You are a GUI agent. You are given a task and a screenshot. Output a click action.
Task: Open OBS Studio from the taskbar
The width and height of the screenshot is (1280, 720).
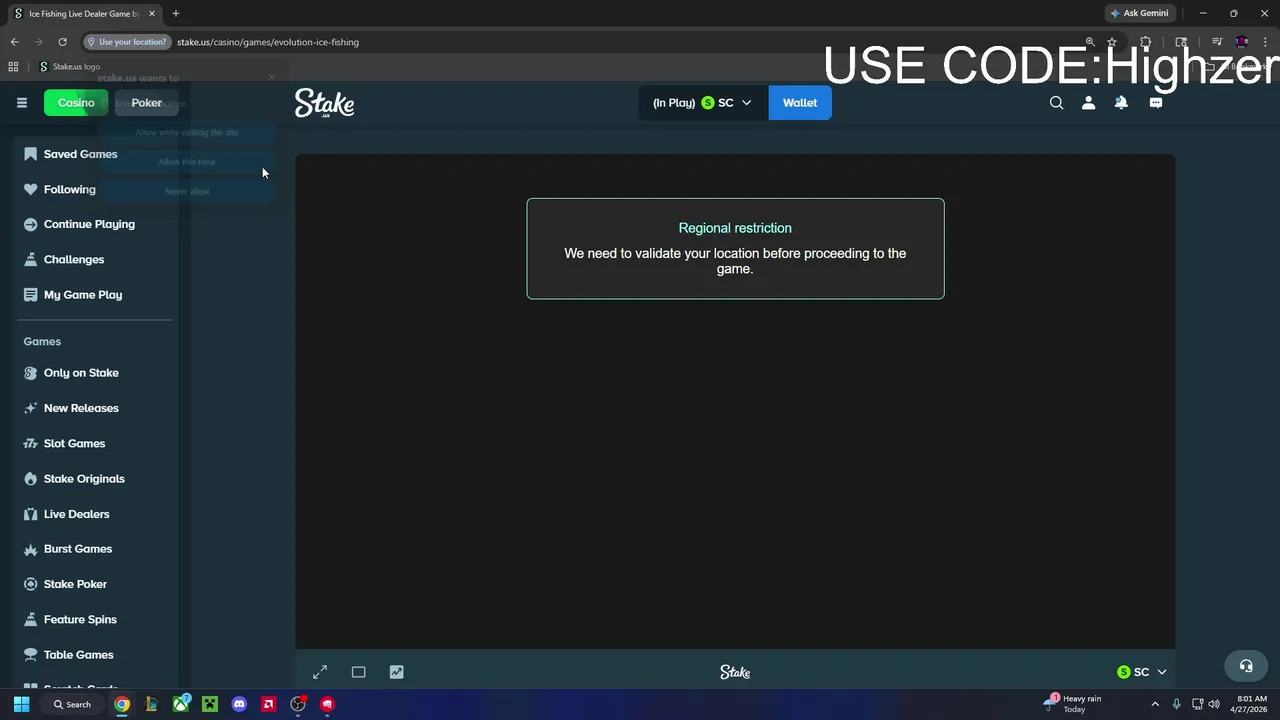298,704
